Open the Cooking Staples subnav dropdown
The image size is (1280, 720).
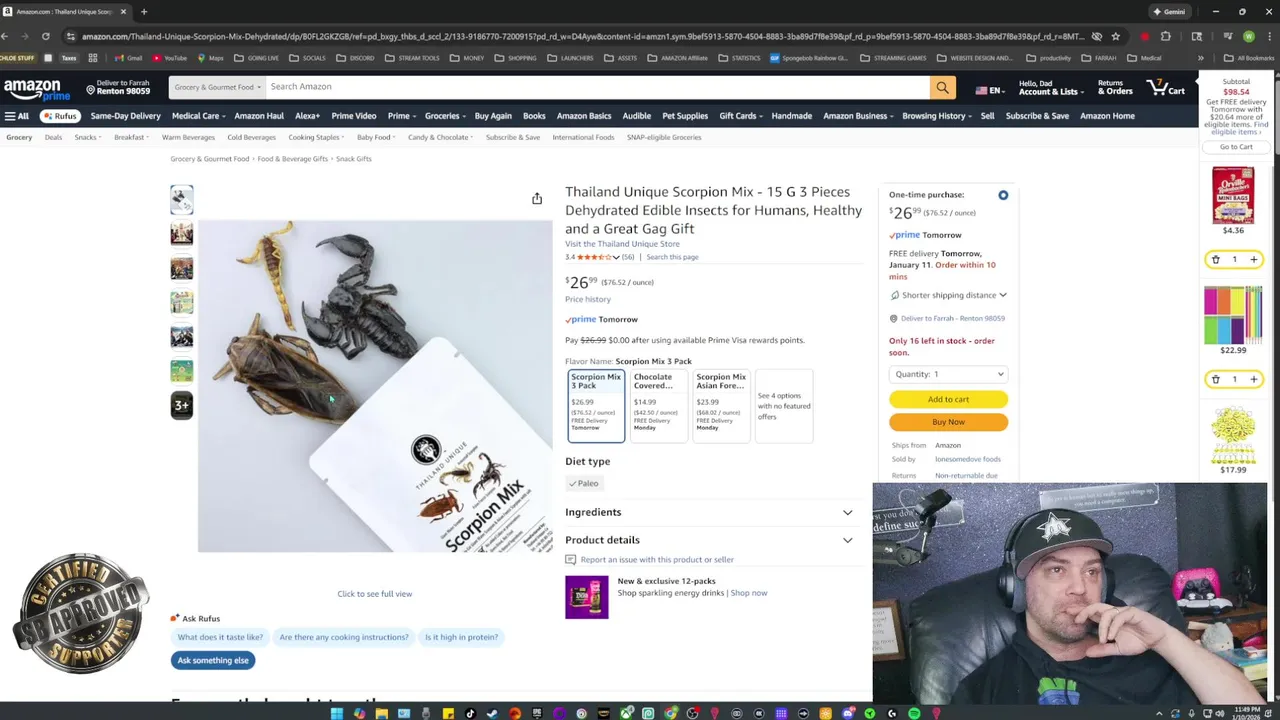click(316, 137)
